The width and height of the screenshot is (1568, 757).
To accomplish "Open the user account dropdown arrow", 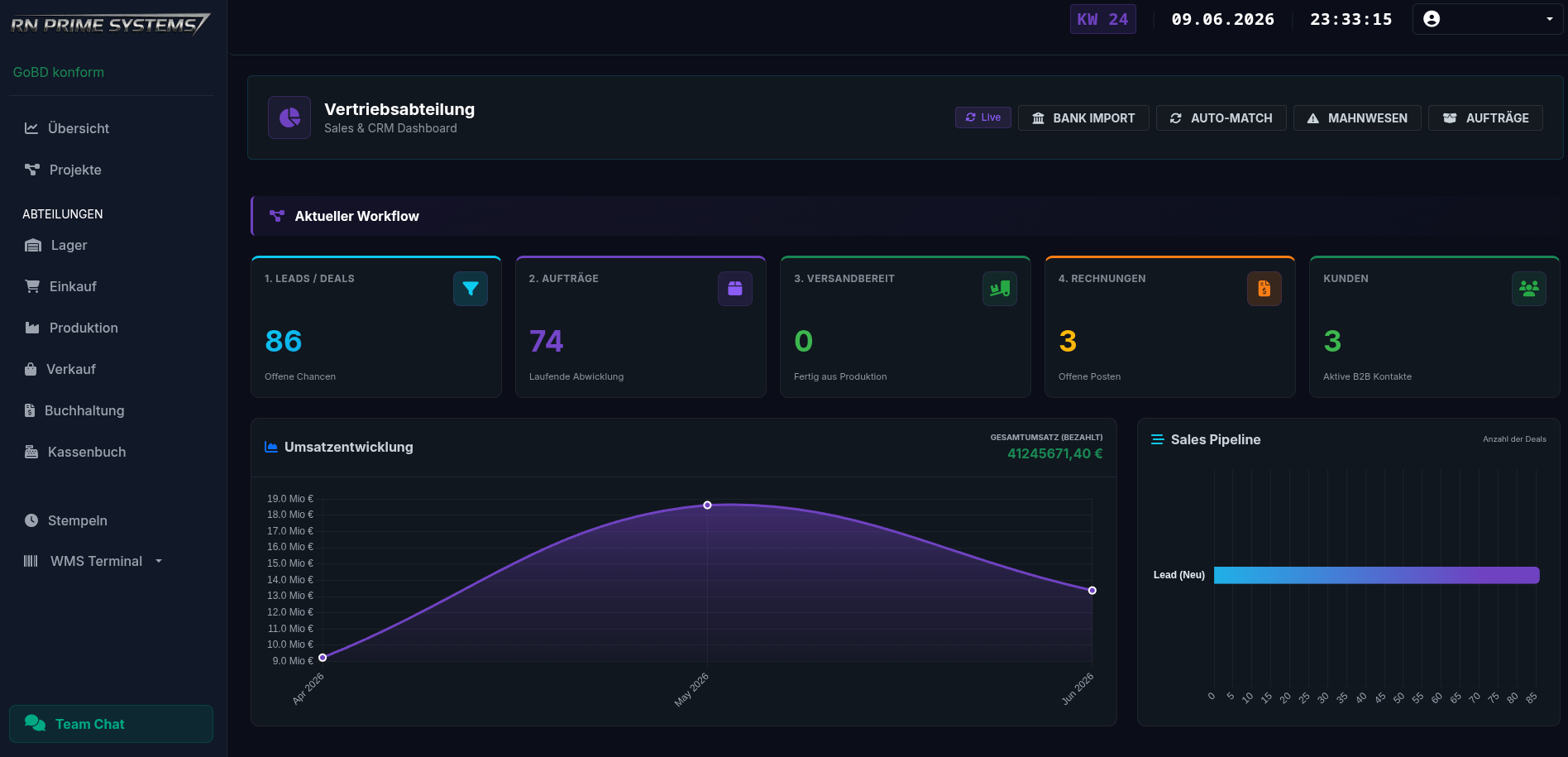I will click(1550, 19).
